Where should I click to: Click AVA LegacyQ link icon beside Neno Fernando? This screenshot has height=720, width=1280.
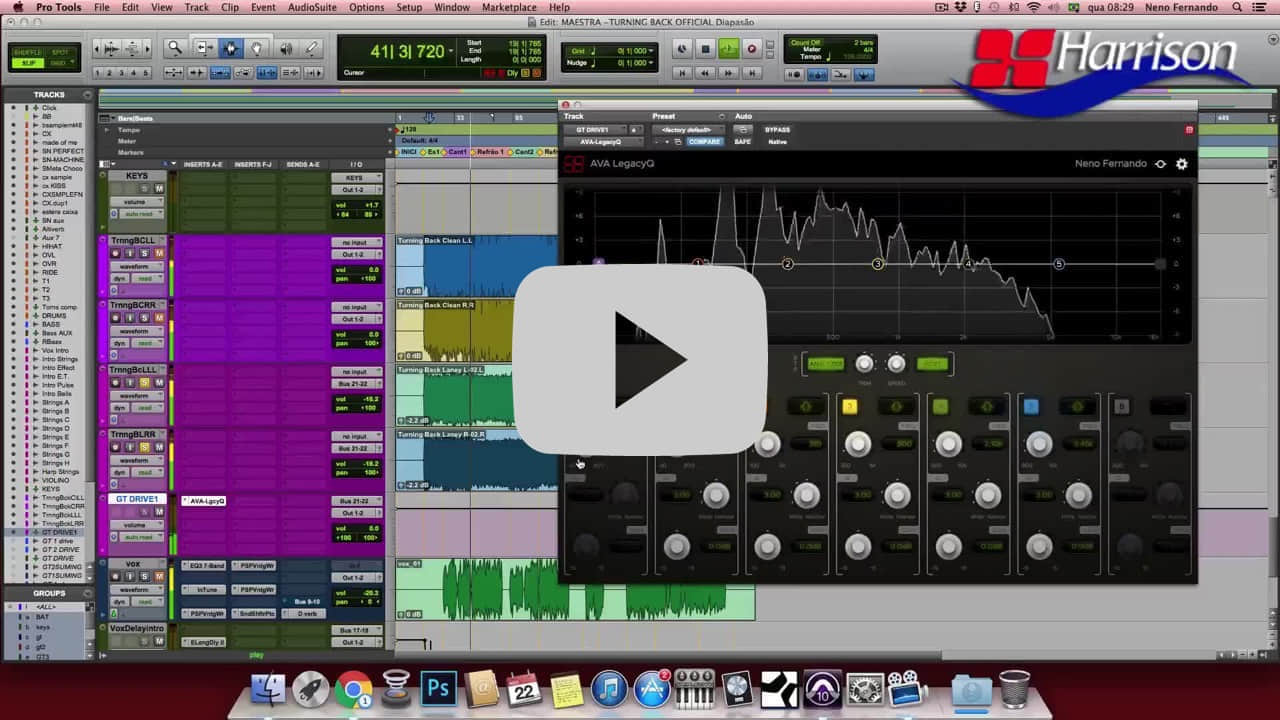click(1160, 164)
